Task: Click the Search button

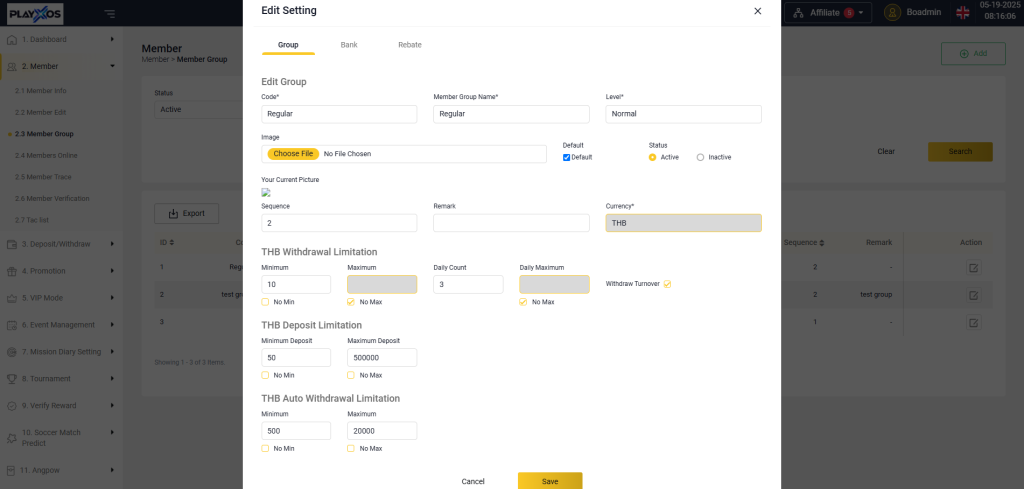Action: [960, 151]
